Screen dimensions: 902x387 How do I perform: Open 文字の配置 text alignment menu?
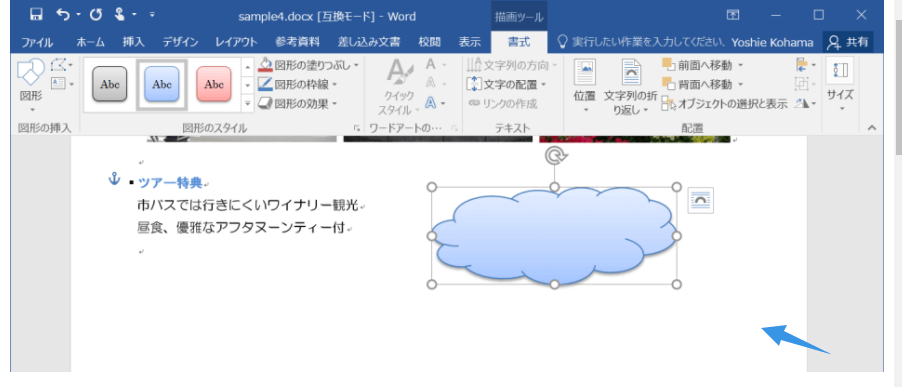[x=506, y=85]
